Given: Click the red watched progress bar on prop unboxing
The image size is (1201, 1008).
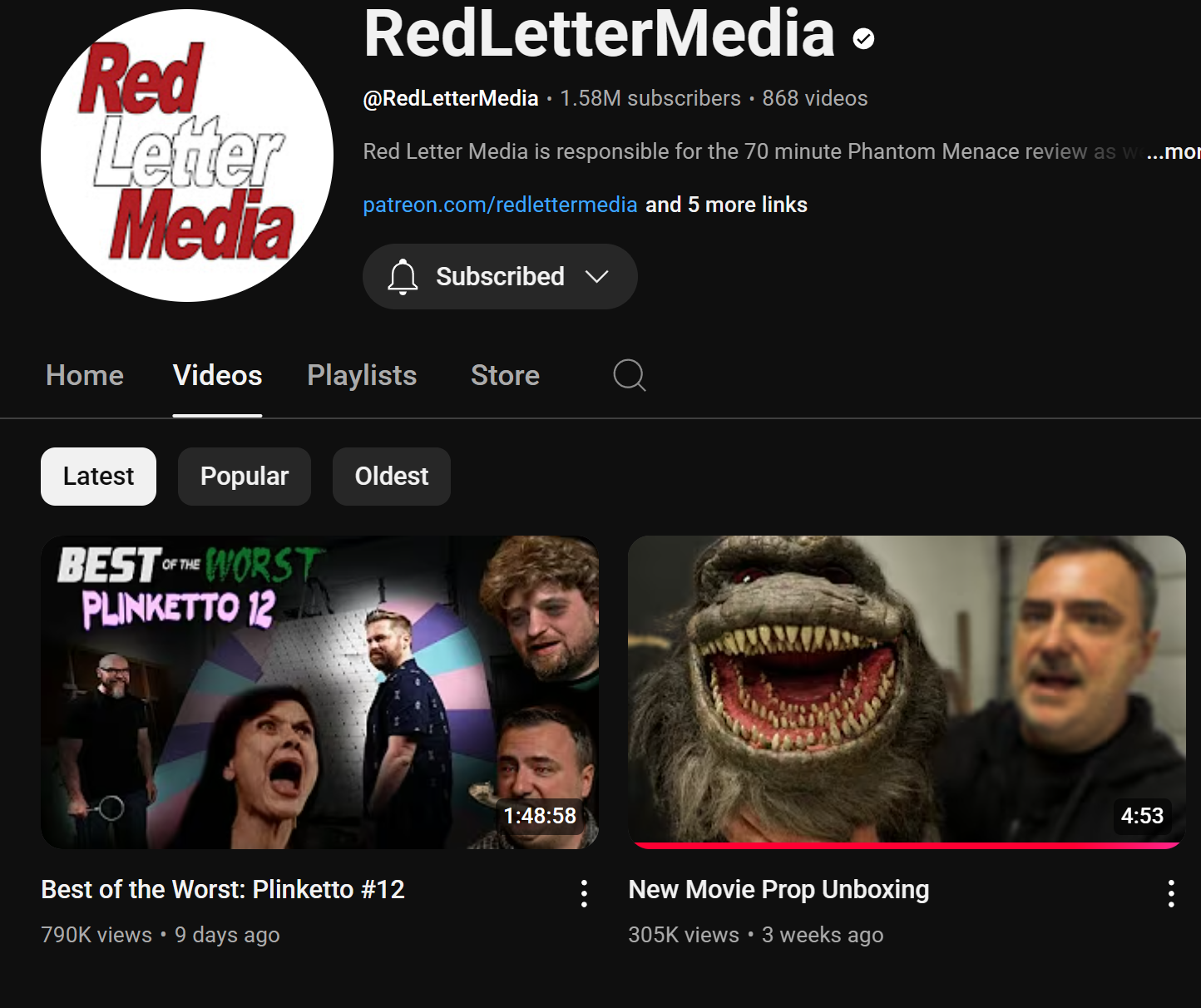Looking at the screenshot, I should [x=907, y=846].
